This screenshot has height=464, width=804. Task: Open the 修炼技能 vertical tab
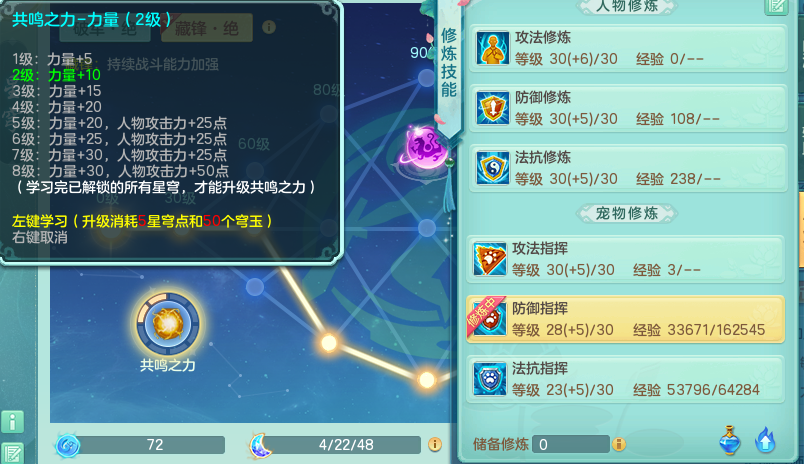point(449,64)
